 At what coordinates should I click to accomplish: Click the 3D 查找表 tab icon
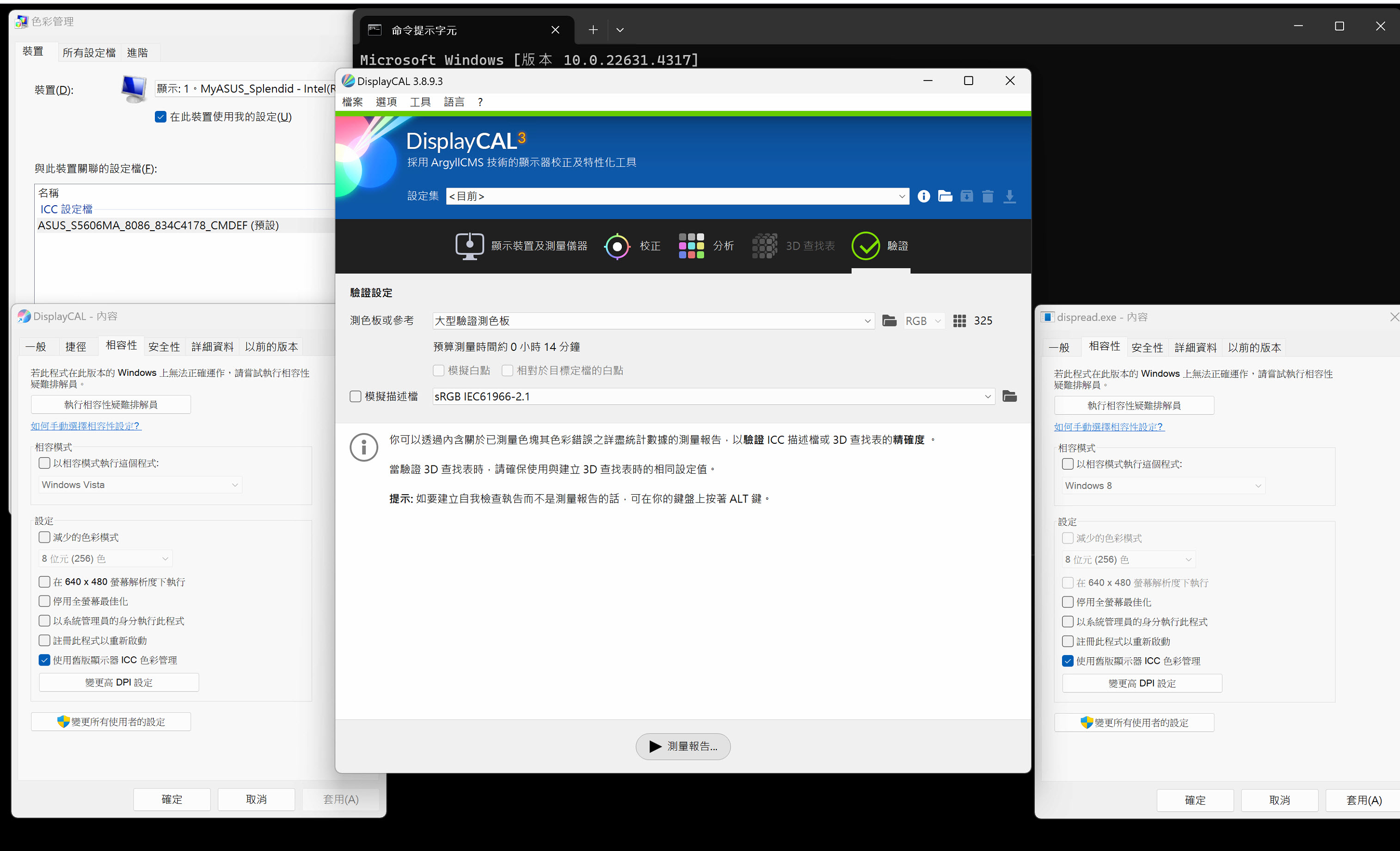[x=764, y=245]
